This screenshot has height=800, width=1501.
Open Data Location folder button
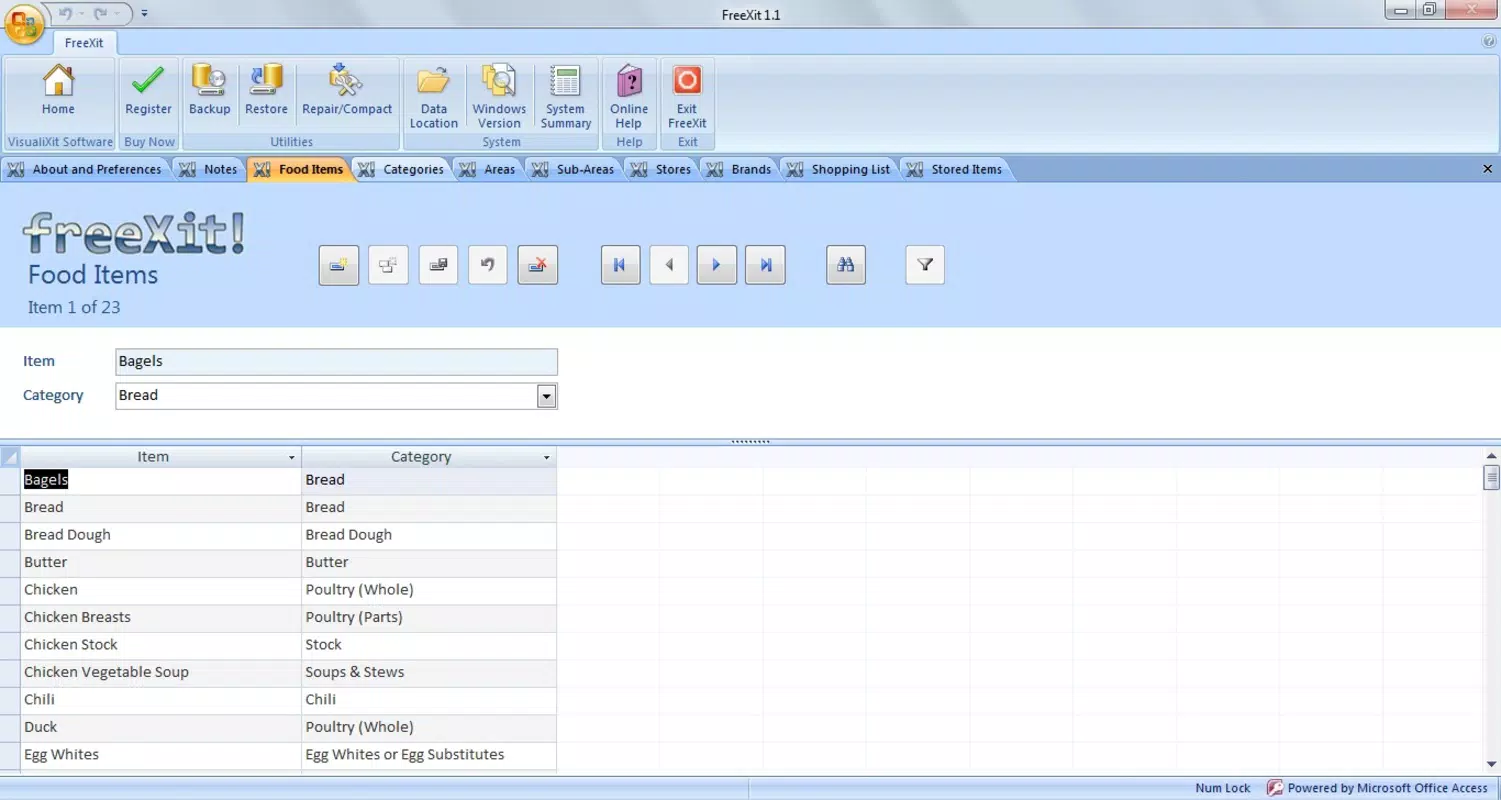click(x=433, y=96)
